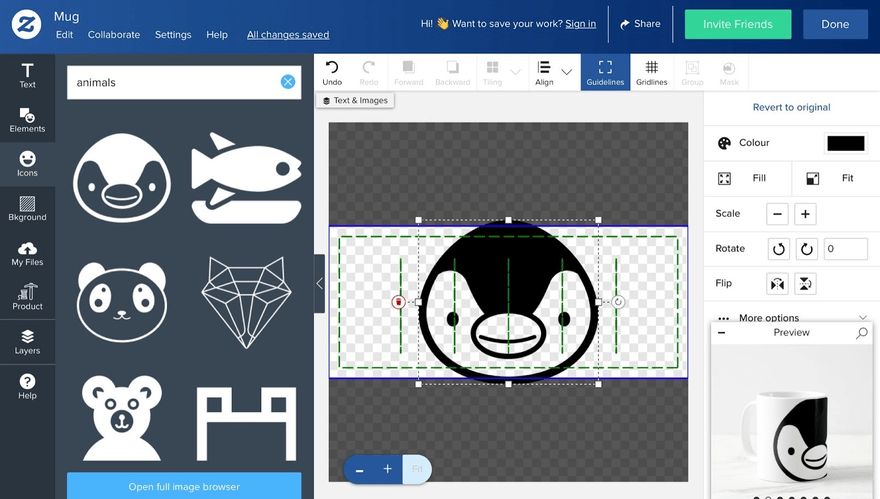Open the Bkground panel
Screen dimensions: 880x499
(27, 209)
